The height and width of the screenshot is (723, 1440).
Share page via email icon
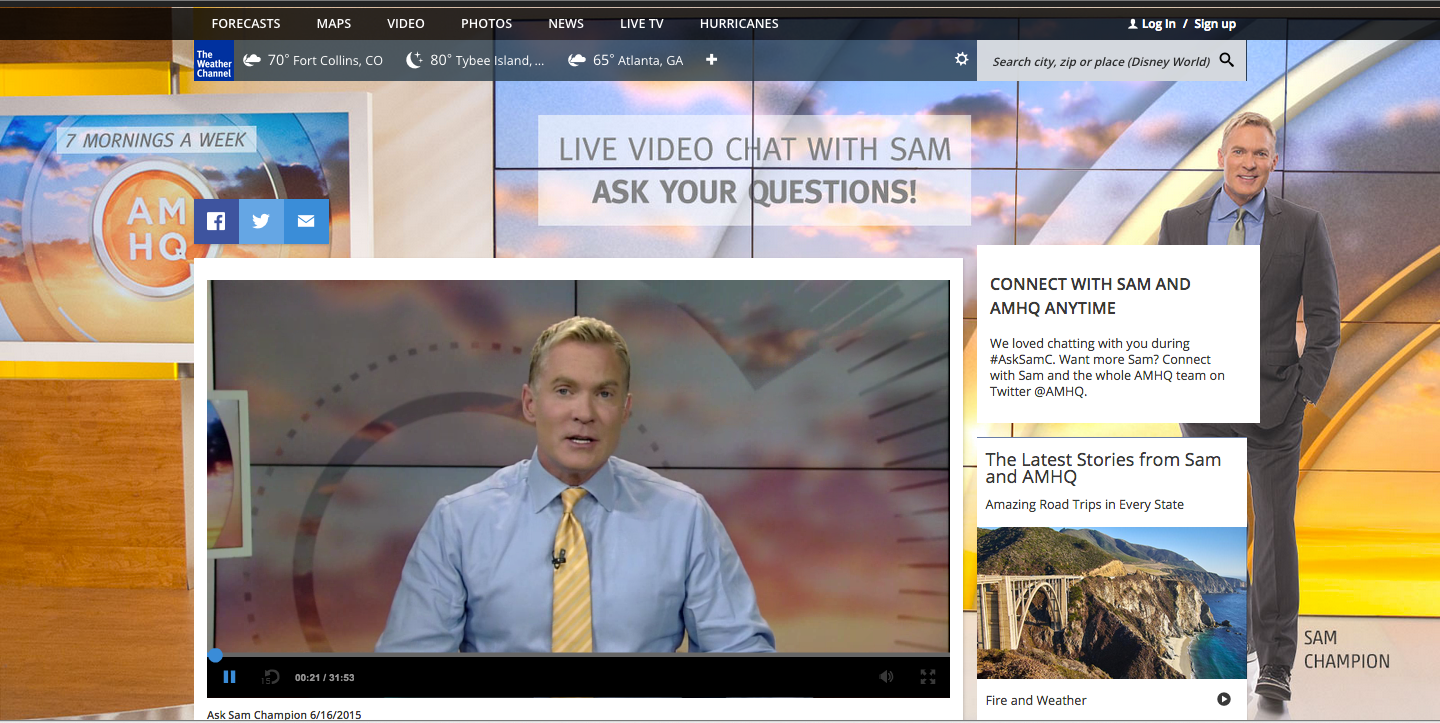pos(306,222)
